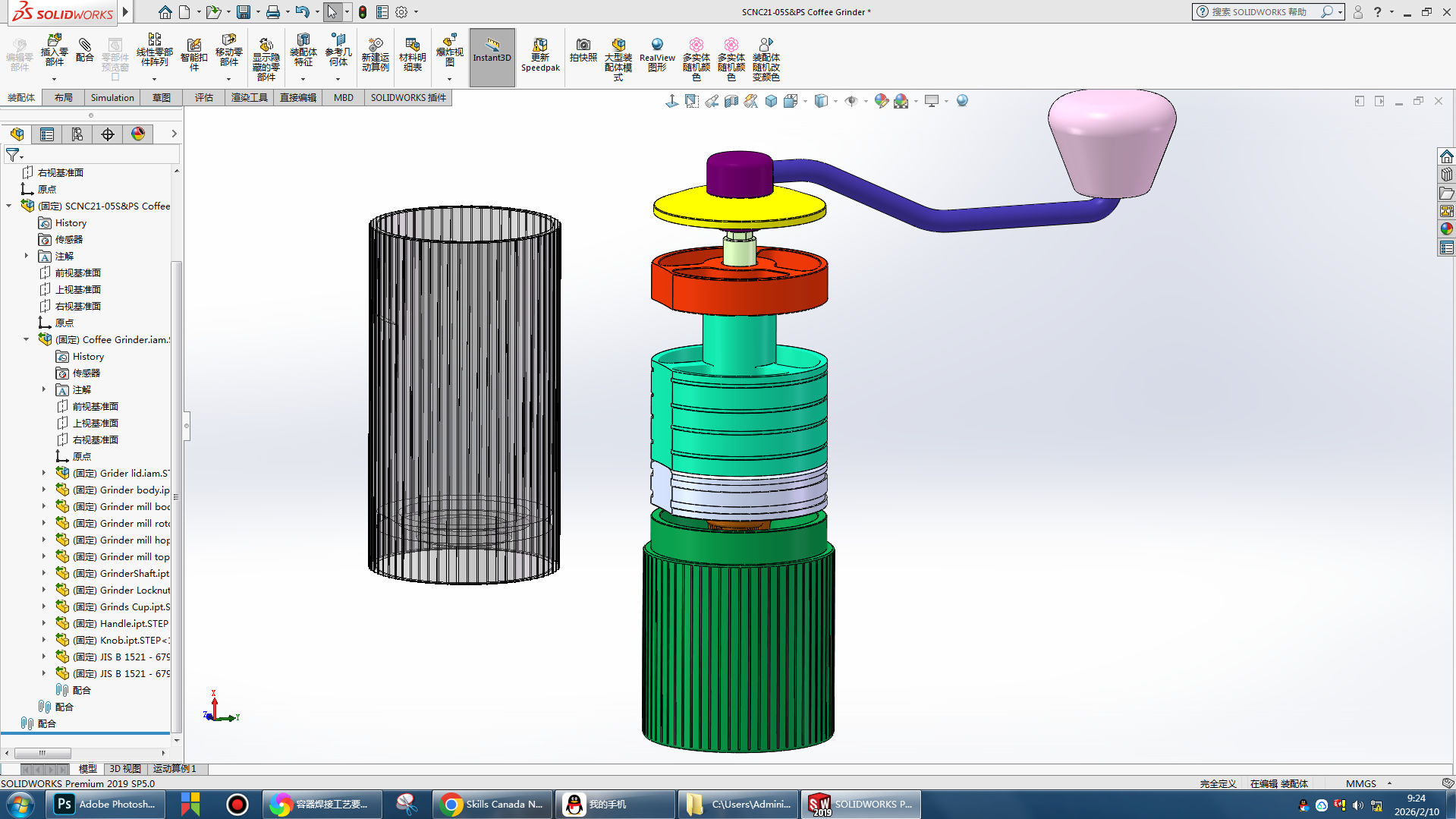Screen dimensions: 1456x819
Task: Click the MMGS units status button
Action: click(x=1361, y=783)
